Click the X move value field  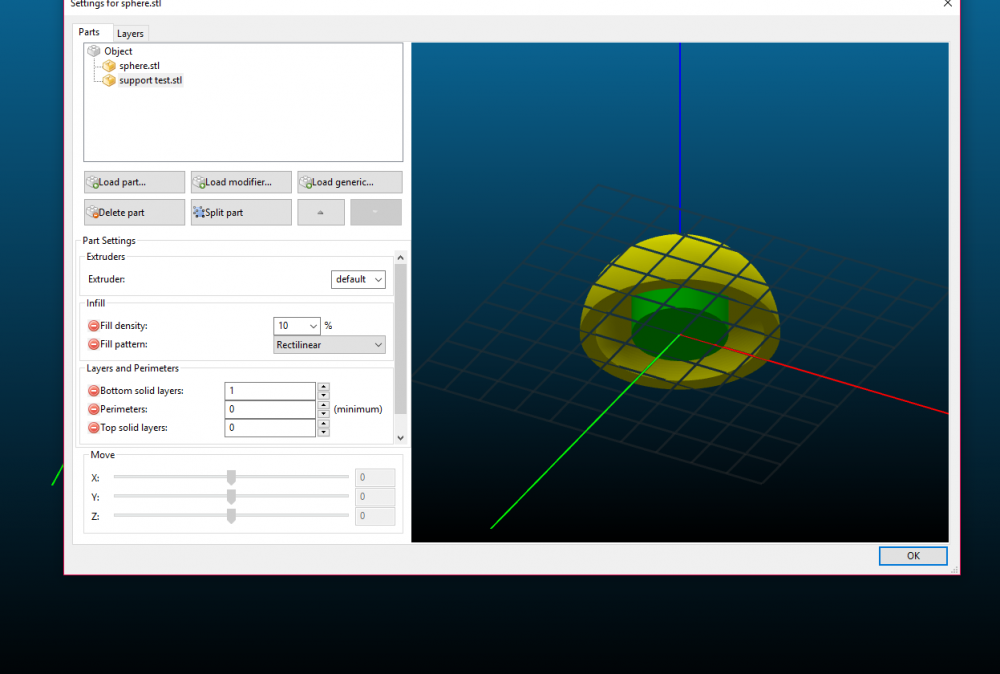(x=375, y=478)
